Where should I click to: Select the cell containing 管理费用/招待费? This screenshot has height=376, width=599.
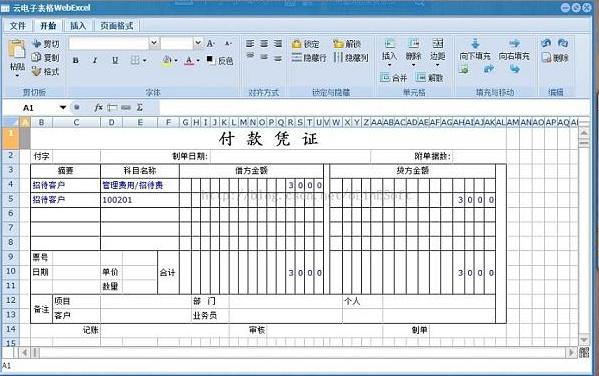(139, 185)
